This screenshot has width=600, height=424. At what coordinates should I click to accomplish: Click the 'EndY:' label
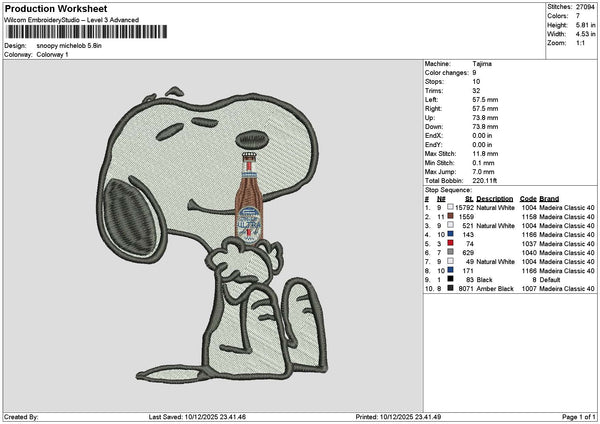tap(434, 145)
